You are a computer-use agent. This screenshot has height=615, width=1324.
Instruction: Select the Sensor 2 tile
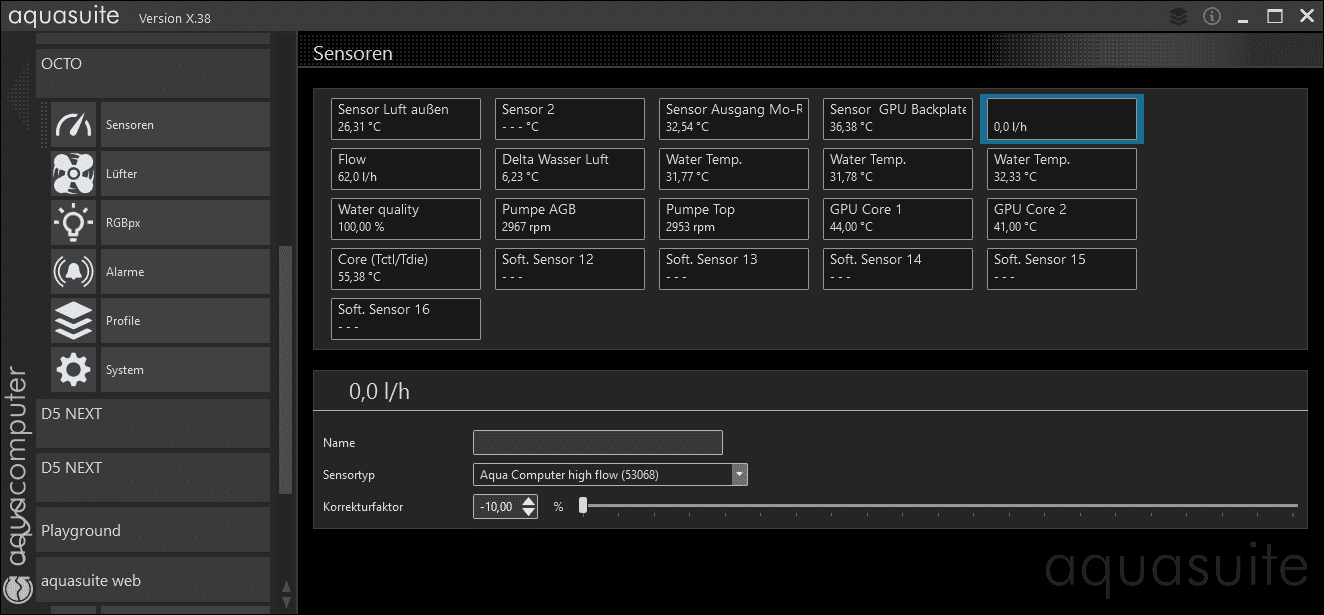tap(570, 119)
